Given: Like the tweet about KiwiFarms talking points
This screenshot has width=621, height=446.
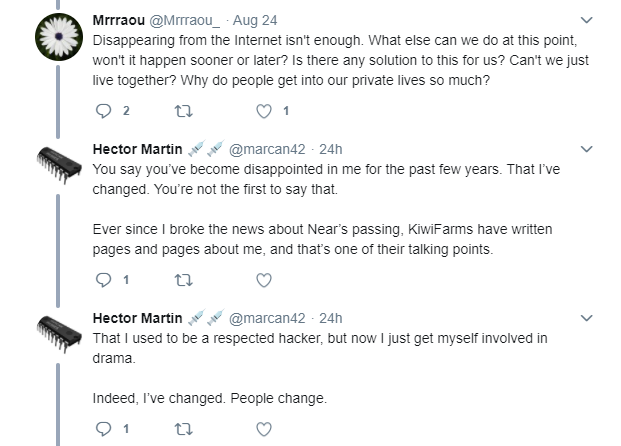Looking at the screenshot, I should (x=264, y=280).
